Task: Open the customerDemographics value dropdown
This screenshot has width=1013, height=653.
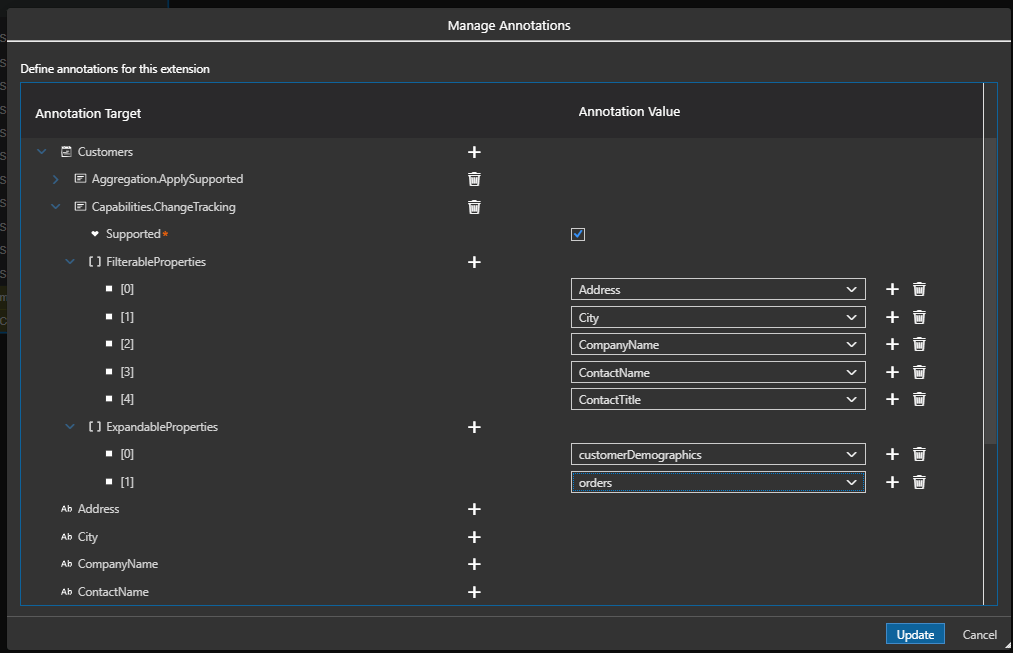Action: tap(718, 454)
